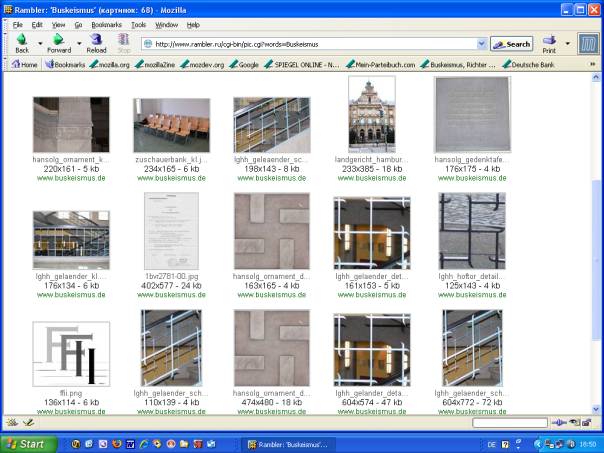Open the hansolg_gedenktafe plaque thumbnail

pos(472,114)
